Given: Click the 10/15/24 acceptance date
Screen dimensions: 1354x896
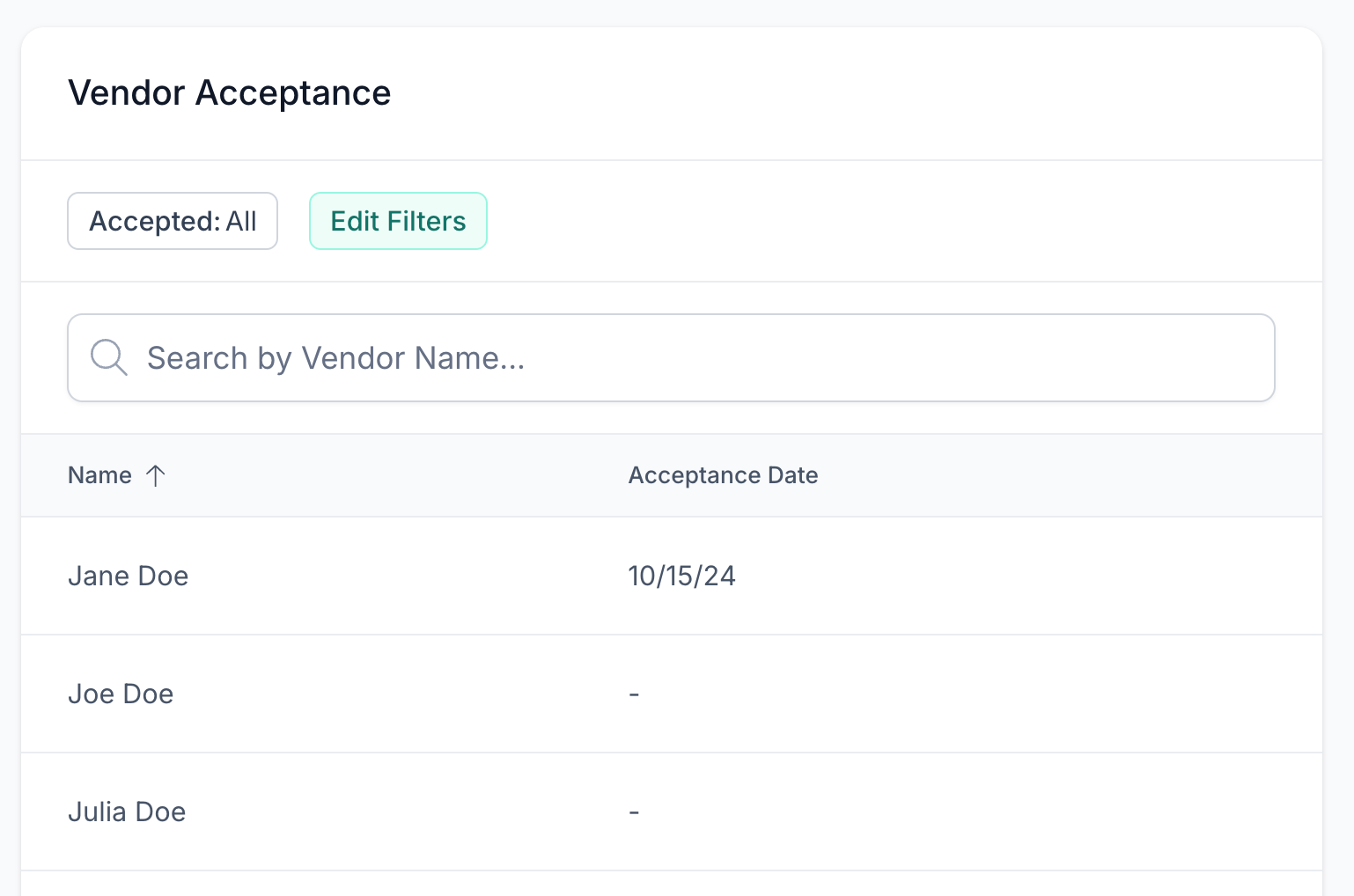Looking at the screenshot, I should (x=681, y=577).
